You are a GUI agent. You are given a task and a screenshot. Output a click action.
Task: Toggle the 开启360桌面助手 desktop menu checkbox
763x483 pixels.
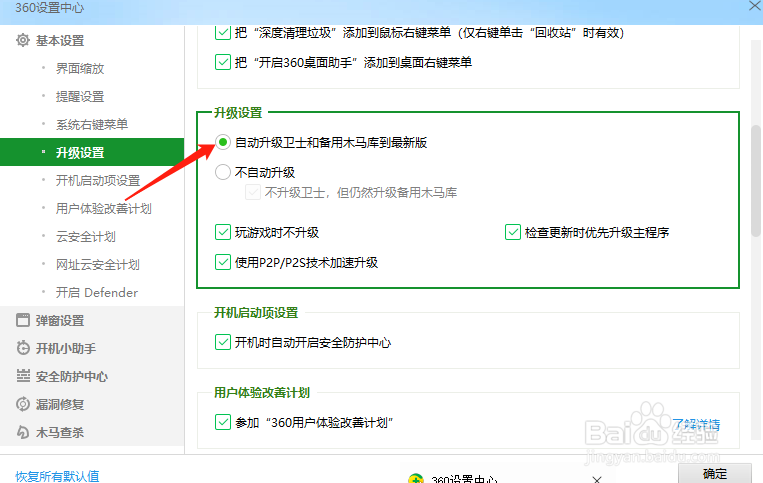(x=223, y=62)
